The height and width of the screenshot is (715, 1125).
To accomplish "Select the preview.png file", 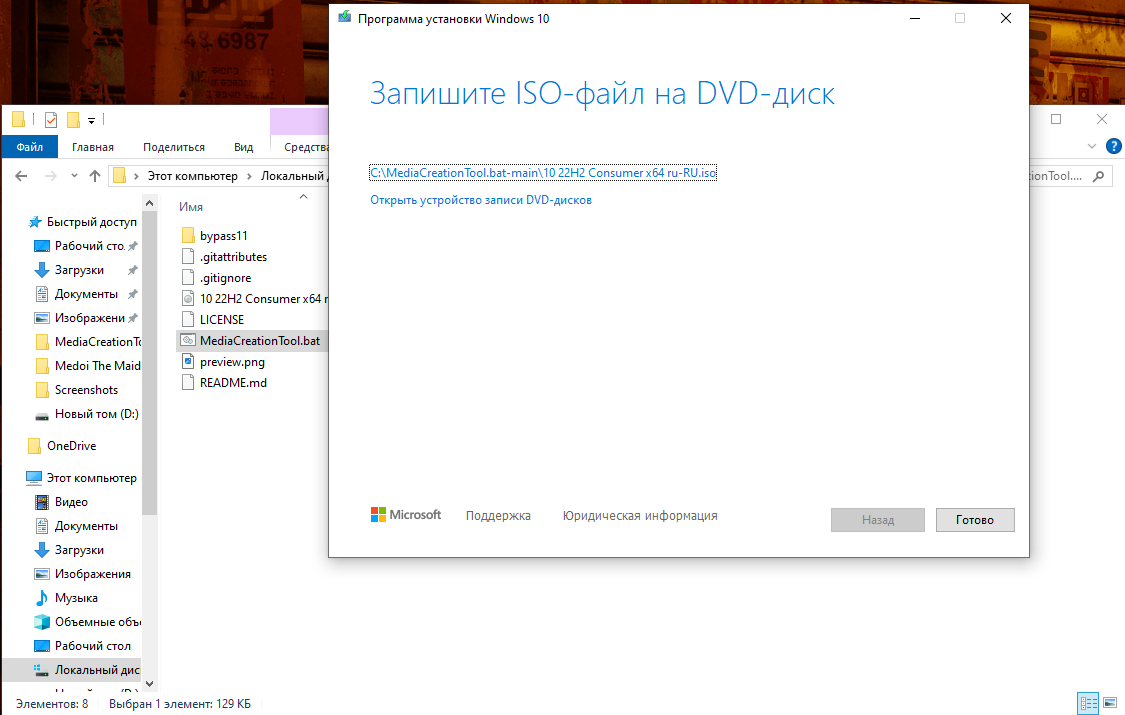I will [232, 361].
